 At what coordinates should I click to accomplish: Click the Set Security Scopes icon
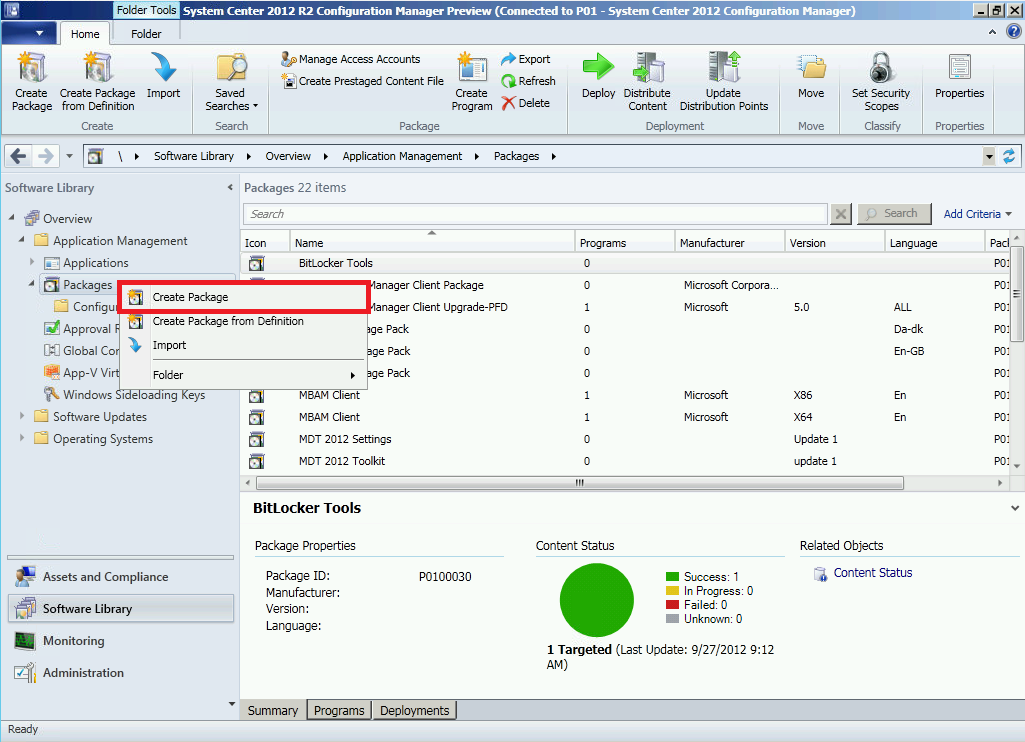(881, 67)
